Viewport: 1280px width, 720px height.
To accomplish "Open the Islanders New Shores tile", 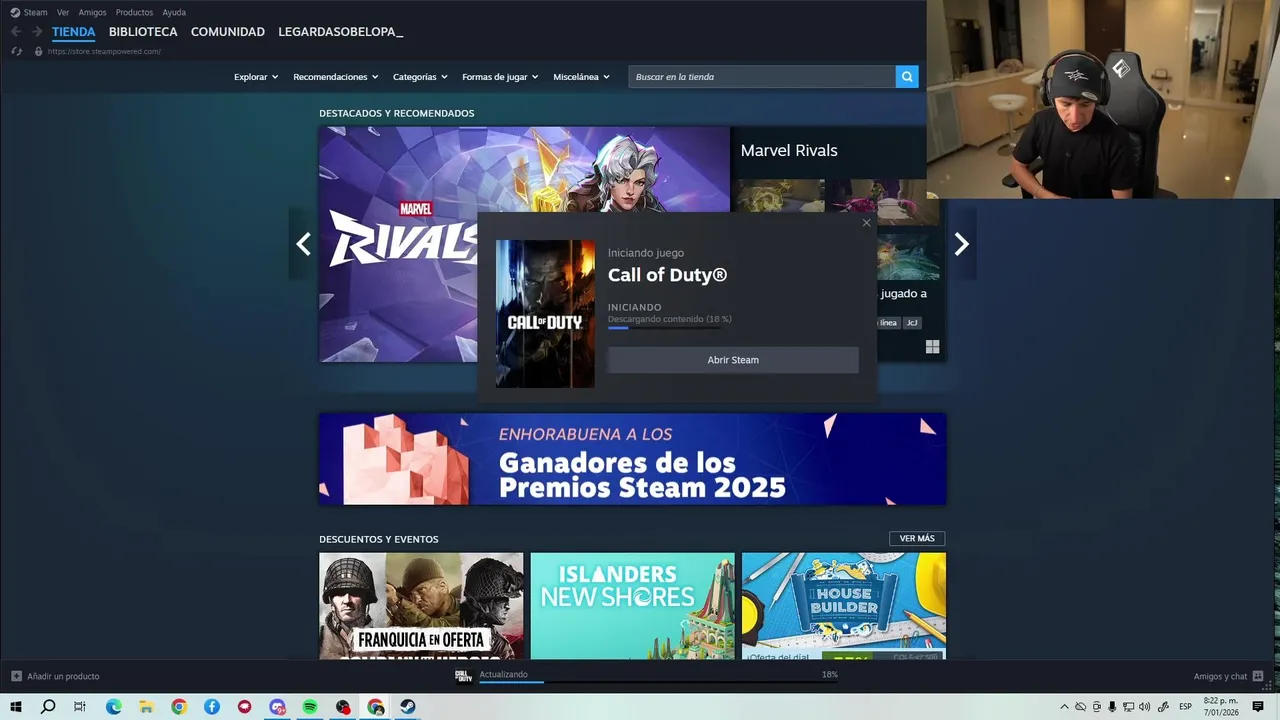I will (x=632, y=606).
